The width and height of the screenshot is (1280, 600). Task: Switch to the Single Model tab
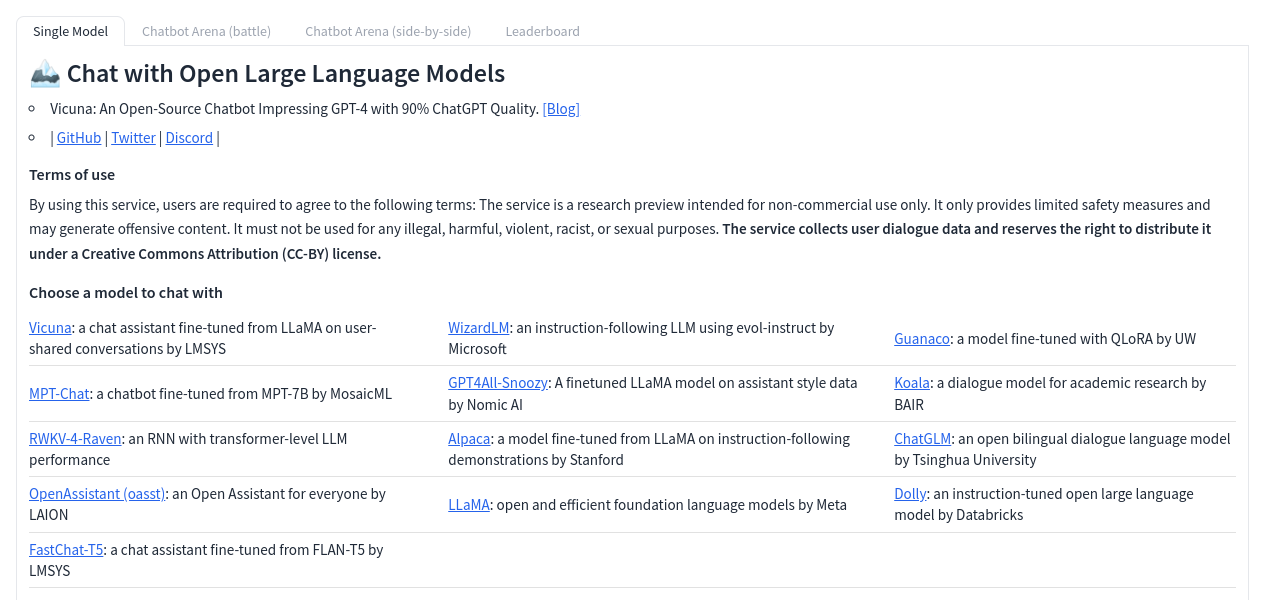70,31
